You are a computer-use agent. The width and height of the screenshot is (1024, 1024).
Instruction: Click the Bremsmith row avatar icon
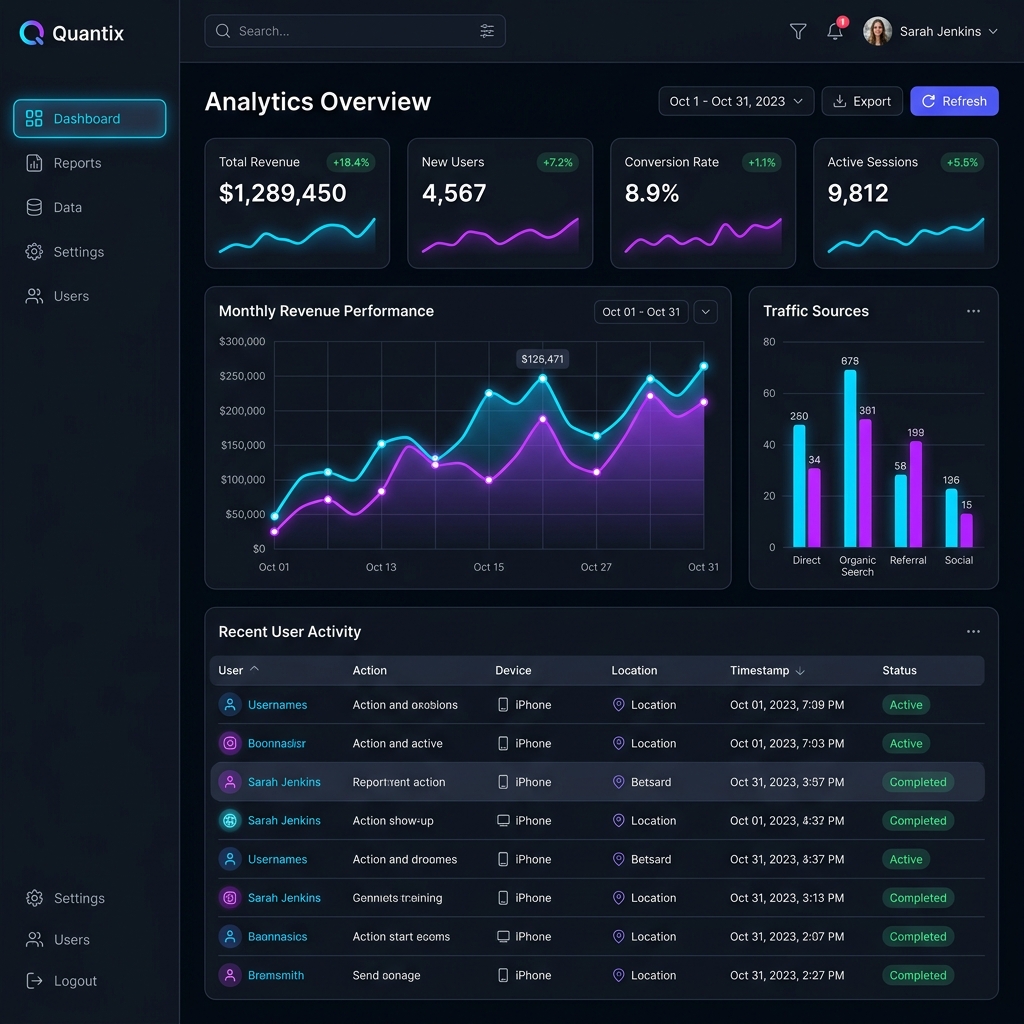pos(230,975)
